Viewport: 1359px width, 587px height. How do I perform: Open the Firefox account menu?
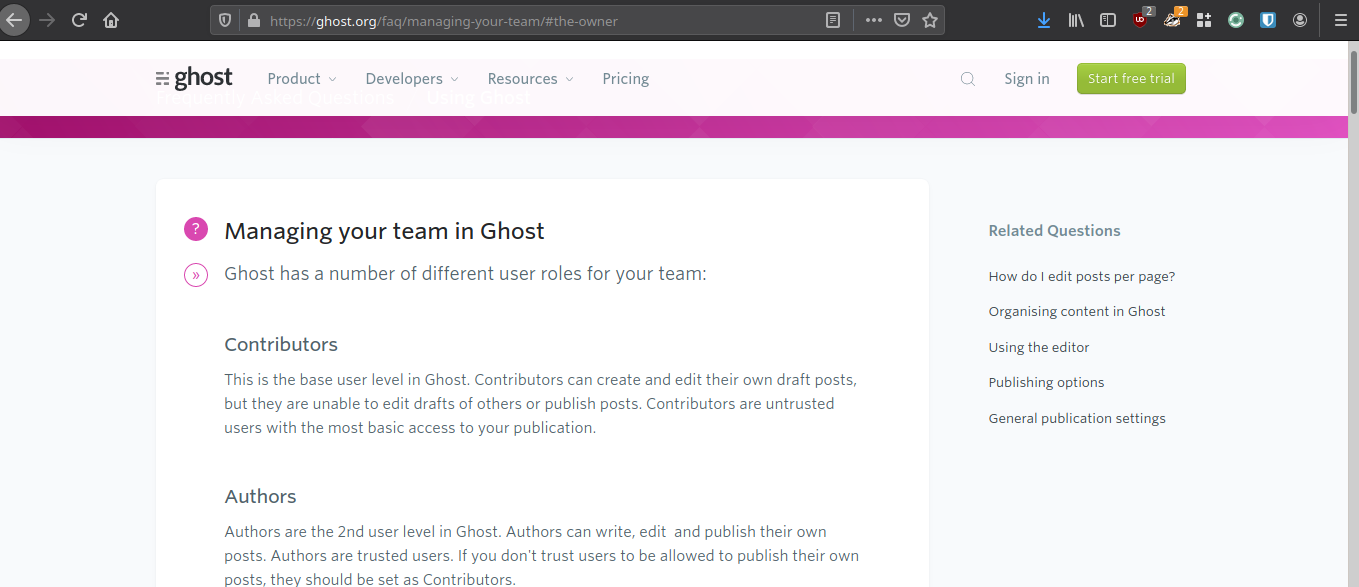[1300, 20]
